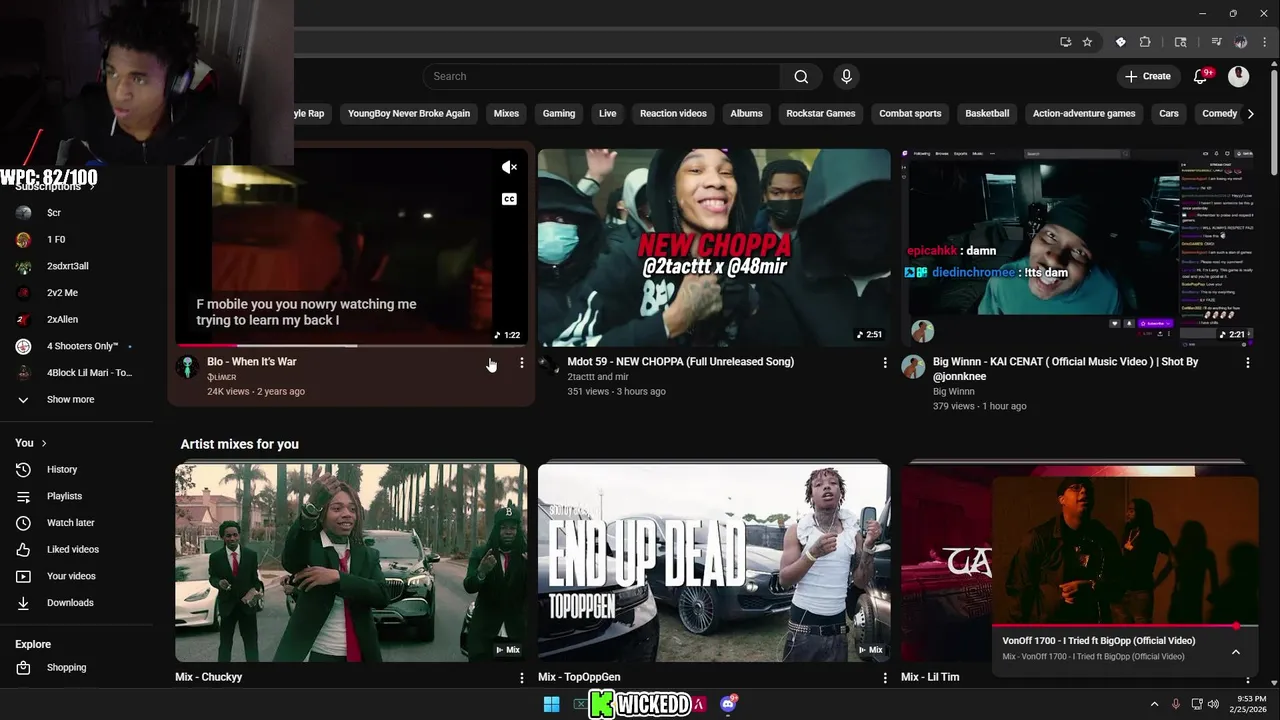Open the Mix - Chuckyy thumbnail
1280x720 pixels.
coord(351,562)
